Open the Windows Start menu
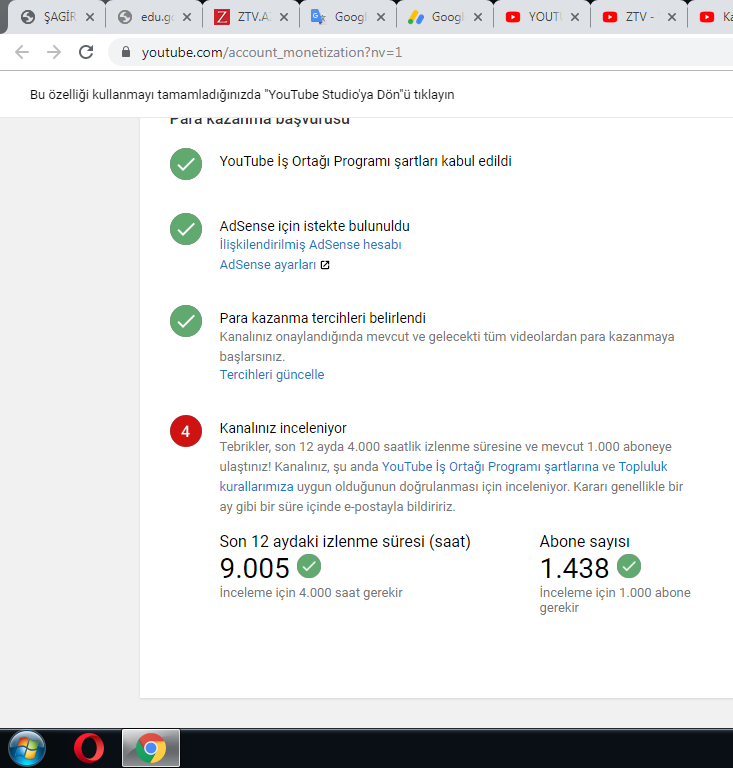Viewport: 733px width, 768px height. 27,748
